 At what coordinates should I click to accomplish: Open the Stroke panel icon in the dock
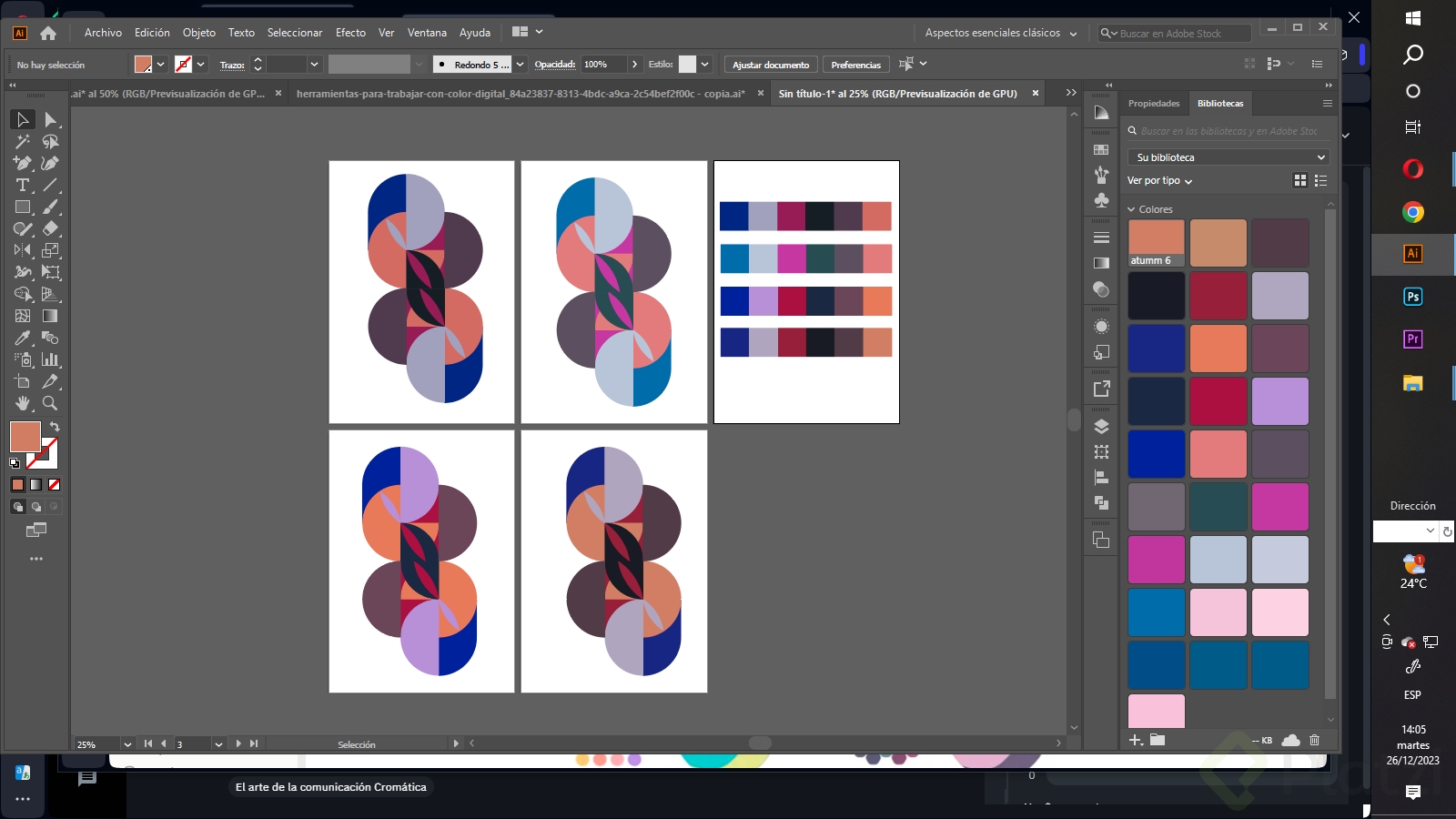pos(1101,238)
